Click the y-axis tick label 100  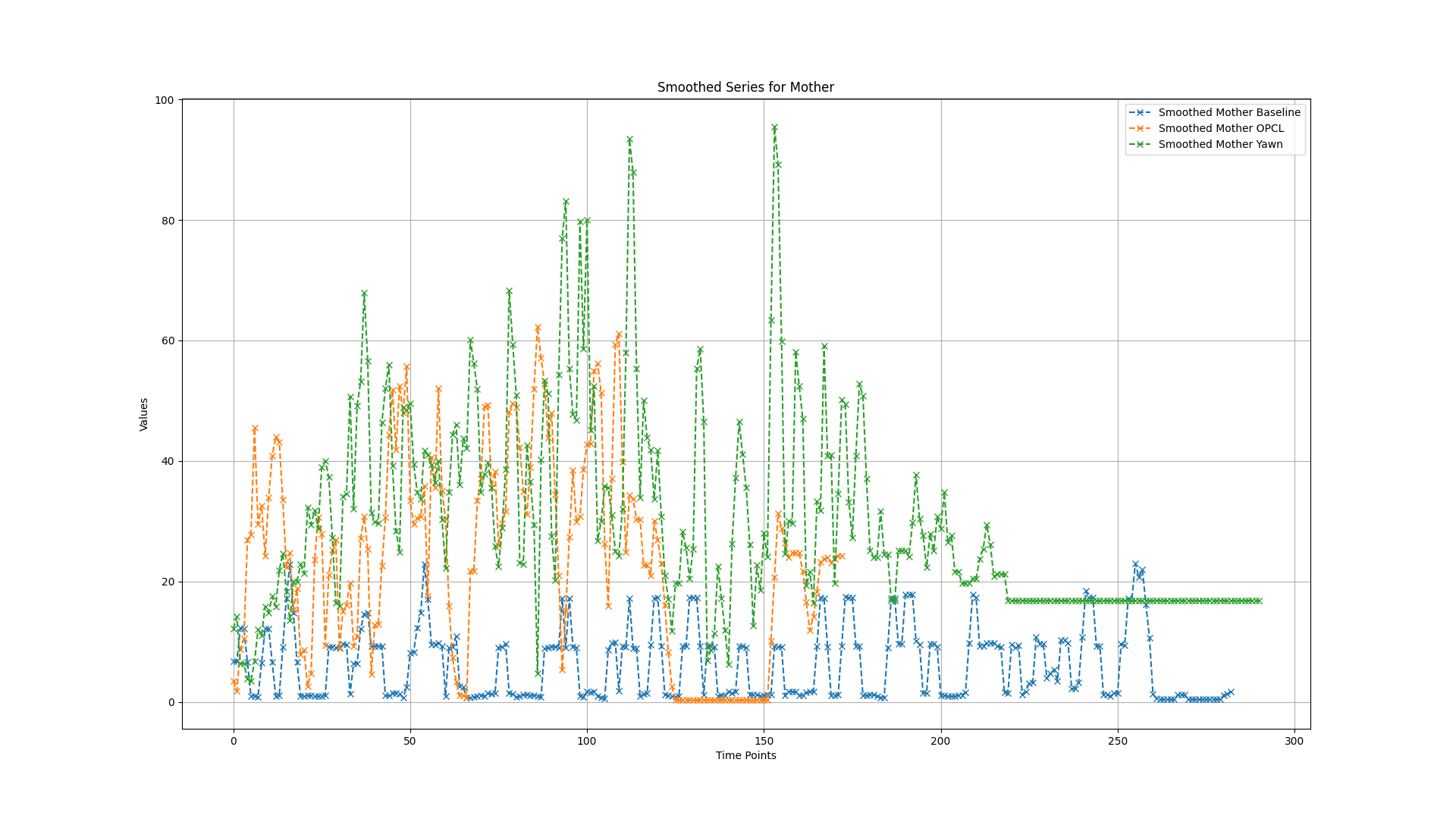coord(165,100)
